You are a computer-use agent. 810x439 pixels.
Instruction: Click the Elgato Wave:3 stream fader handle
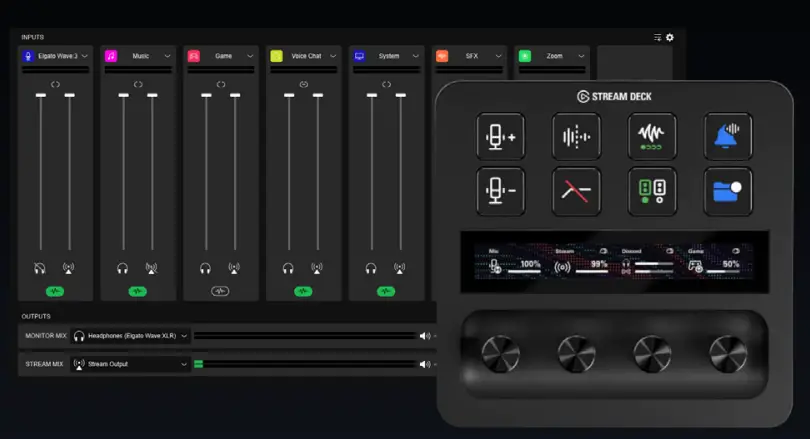click(x=70, y=95)
